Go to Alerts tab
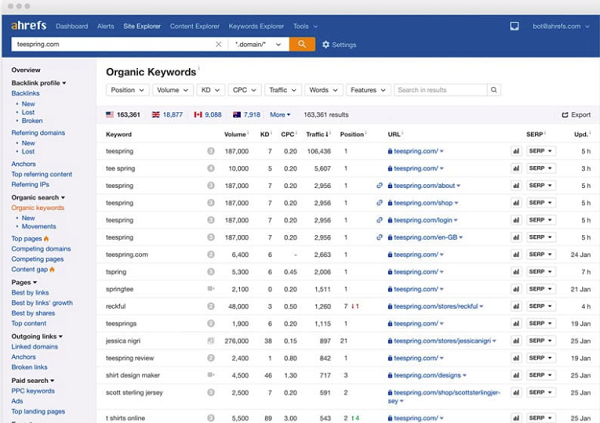 (106, 26)
